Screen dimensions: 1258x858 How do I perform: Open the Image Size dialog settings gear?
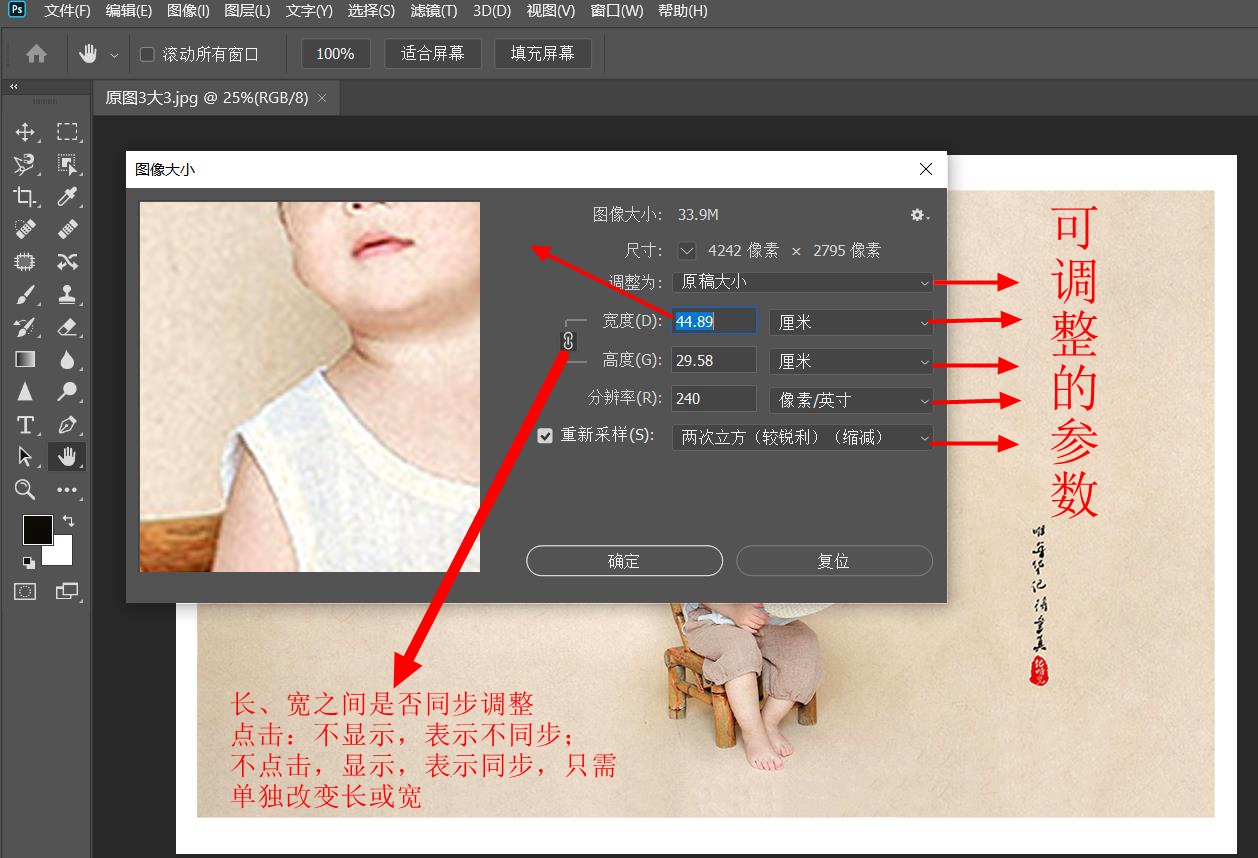[x=917, y=214]
